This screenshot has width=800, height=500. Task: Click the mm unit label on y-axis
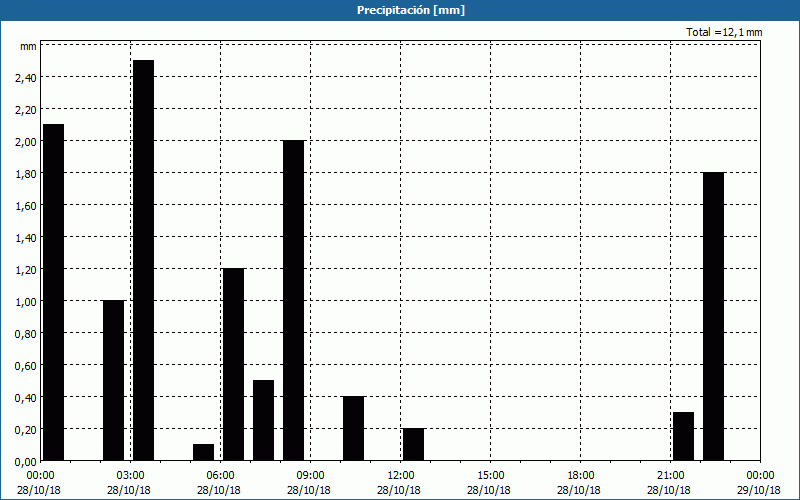click(28, 47)
